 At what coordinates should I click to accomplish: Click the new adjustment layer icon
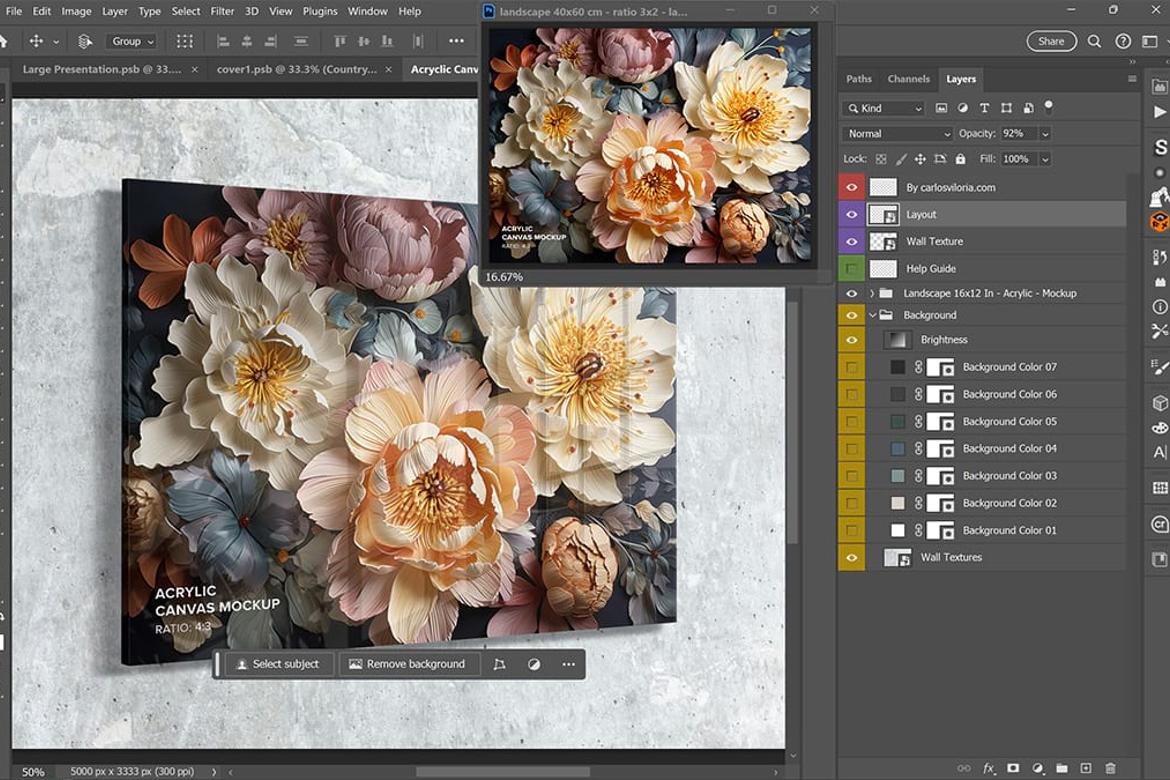point(1038,768)
